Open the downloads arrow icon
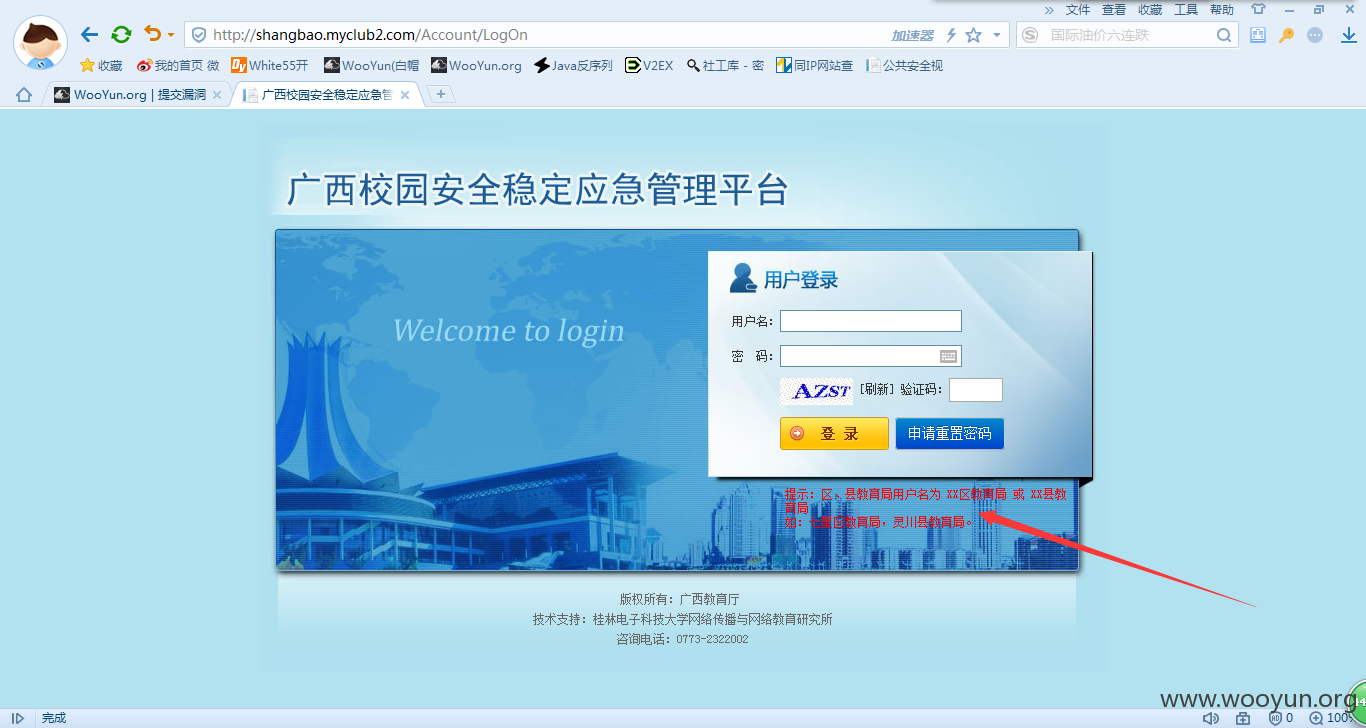Screen dimensions: 1366x728 (x=1348, y=35)
